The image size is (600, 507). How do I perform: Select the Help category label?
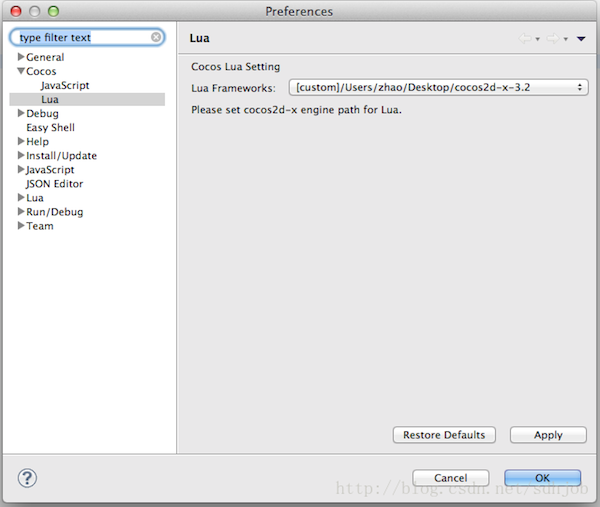pyautogui.click(x=38, y=142)
